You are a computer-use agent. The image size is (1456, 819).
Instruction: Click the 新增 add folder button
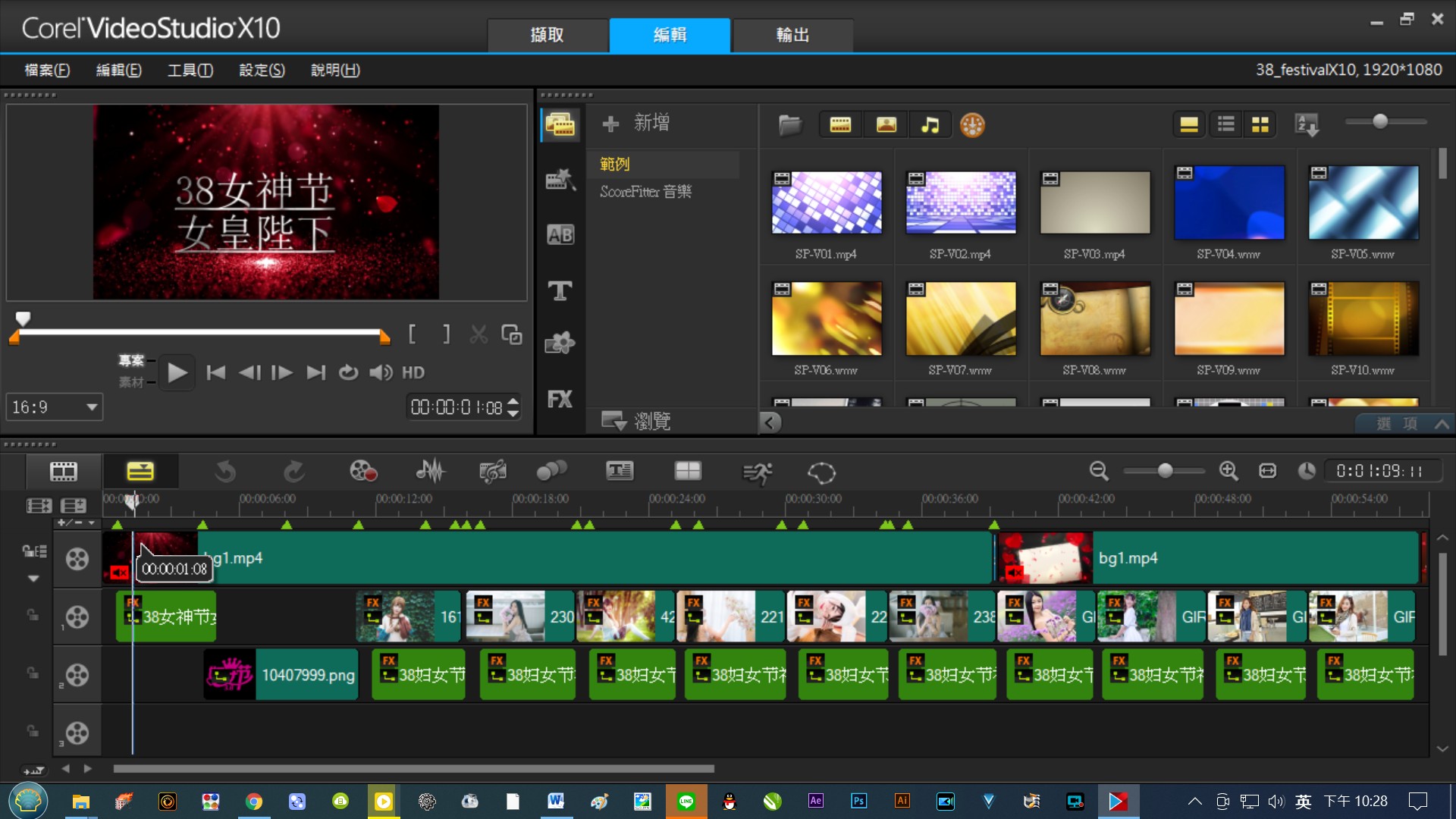tap(635, 123)
